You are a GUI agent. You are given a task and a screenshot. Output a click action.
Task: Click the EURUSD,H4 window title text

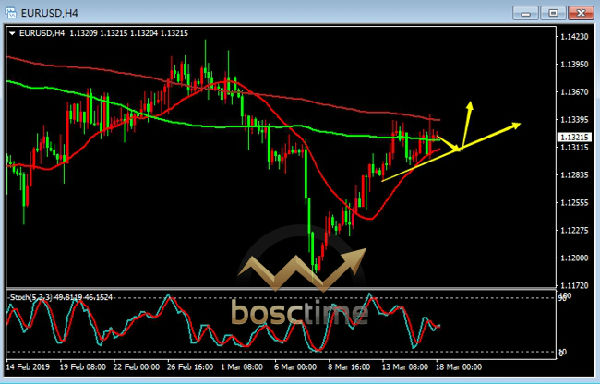[49, 13]
